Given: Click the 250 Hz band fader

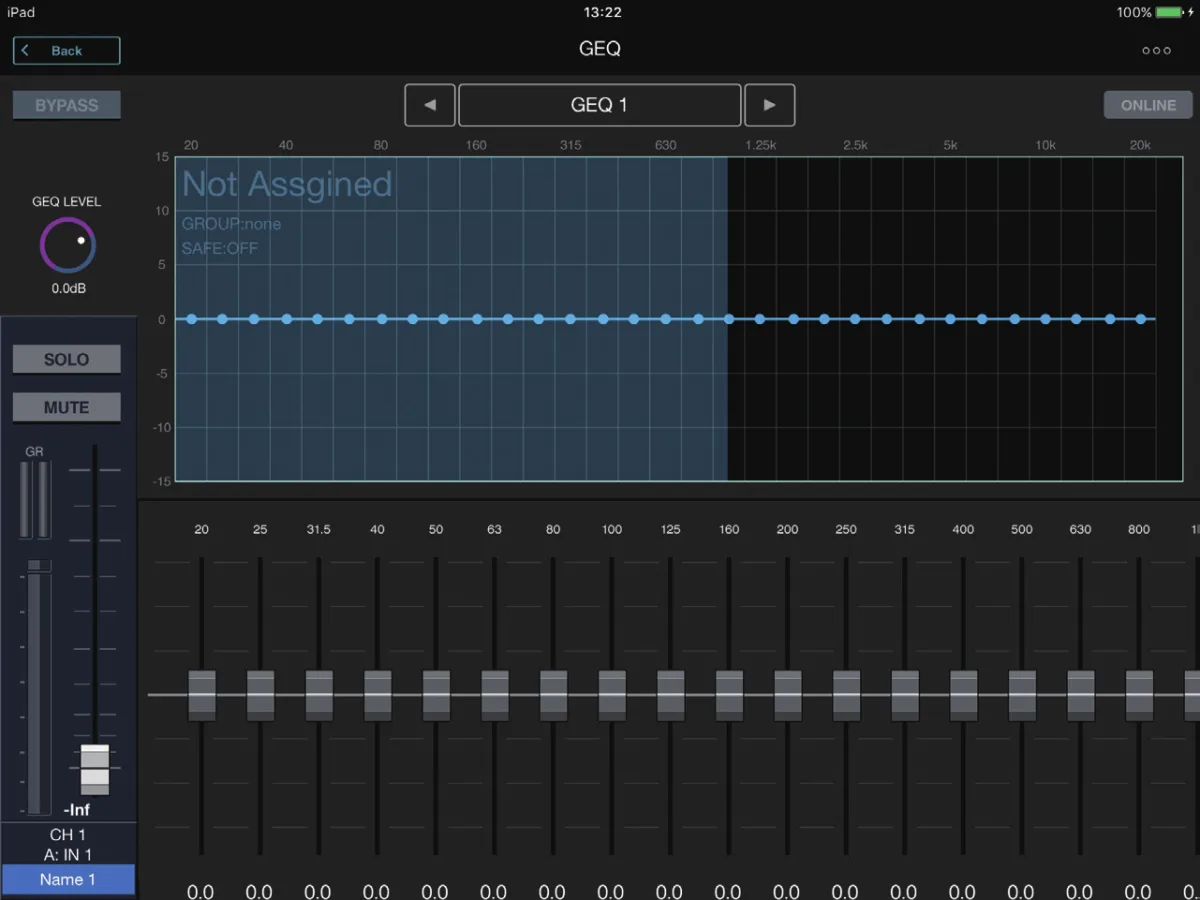Looking at the screenshot, I should coord(846,695).
